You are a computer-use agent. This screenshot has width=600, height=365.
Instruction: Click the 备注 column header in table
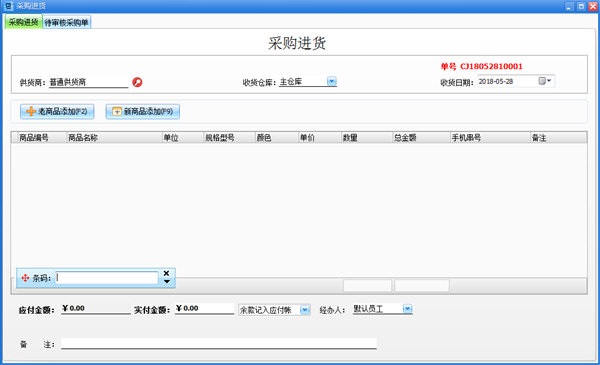558,138
